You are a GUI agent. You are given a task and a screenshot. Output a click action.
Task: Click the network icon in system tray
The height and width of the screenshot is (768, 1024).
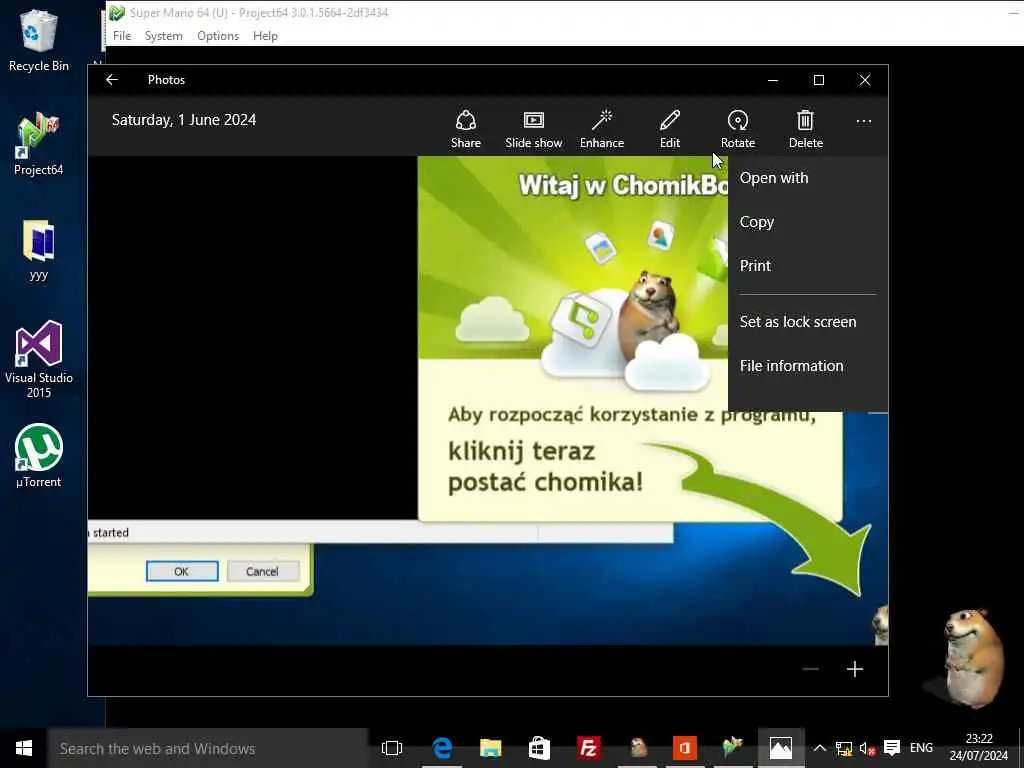(x=844, y=748)
